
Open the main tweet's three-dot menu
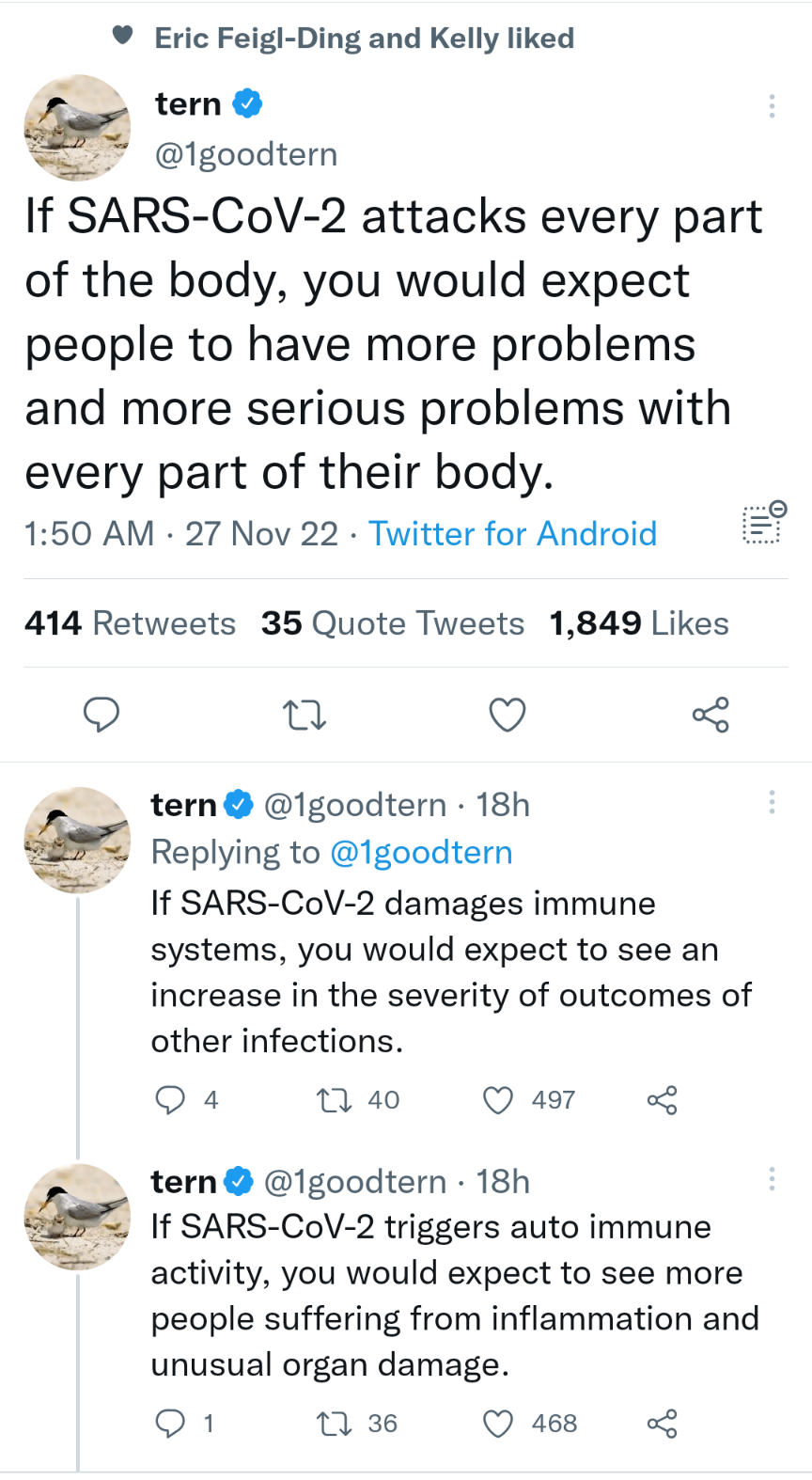click(x=772, y=106)
